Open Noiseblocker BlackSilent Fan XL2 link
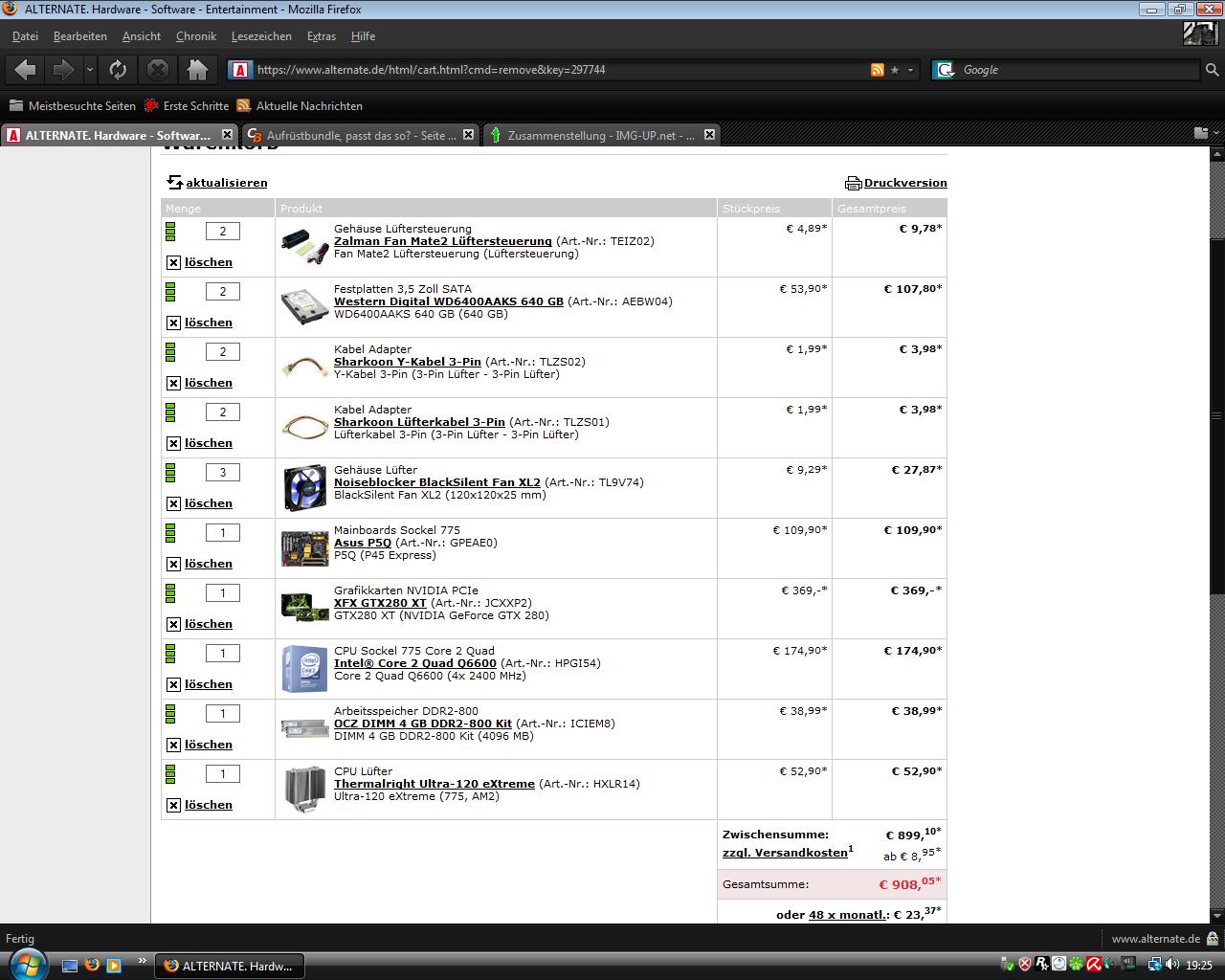The image size is (1225, 980). tap(436, 482)
